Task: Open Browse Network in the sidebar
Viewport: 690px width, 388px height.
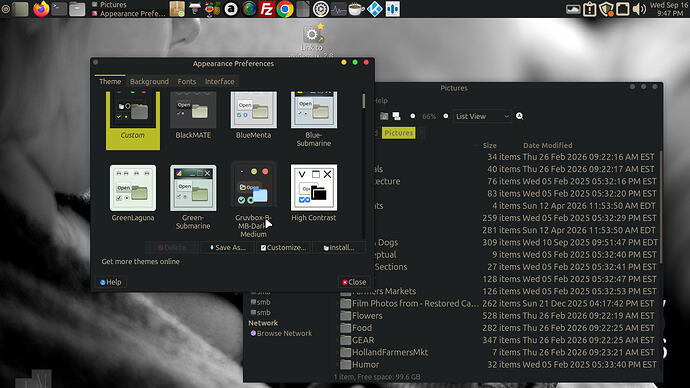Action: click(281, 333)
